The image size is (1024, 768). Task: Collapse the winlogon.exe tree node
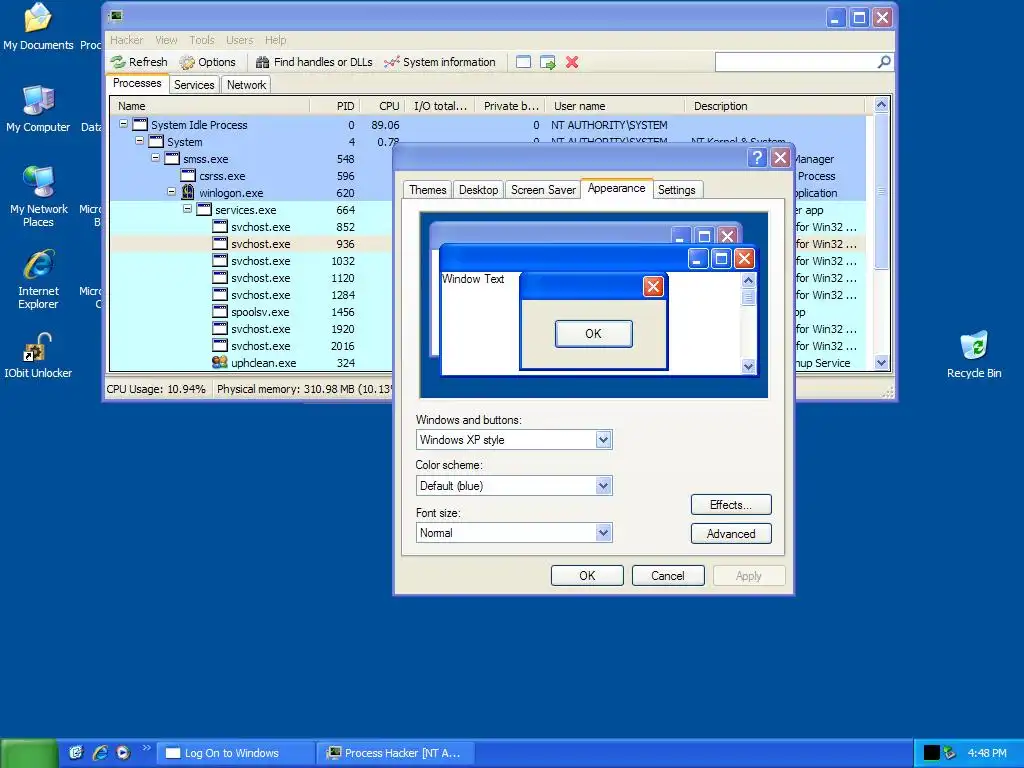click(x=171, y=192)
